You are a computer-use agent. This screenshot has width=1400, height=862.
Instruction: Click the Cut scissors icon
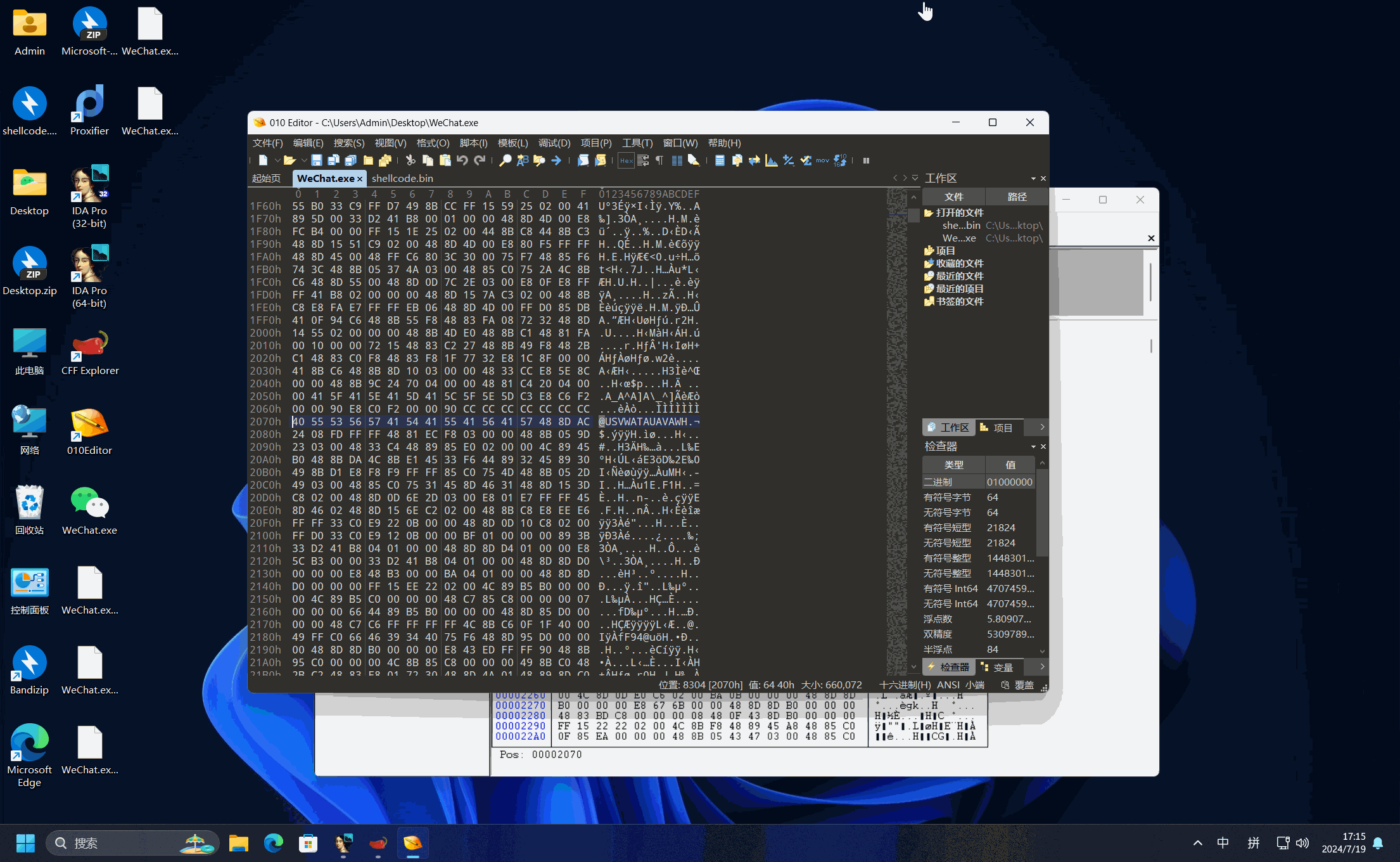[x=410, y=160]
